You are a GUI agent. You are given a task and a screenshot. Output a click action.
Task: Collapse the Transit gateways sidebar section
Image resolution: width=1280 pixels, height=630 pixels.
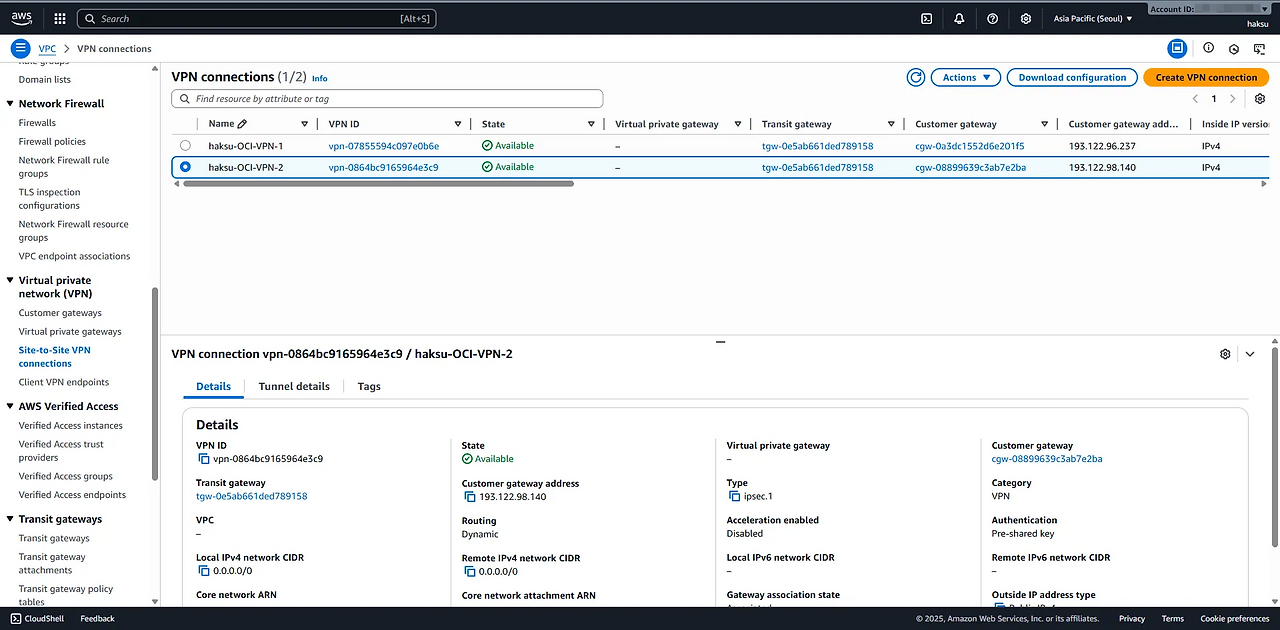pyautogui.click(x=10, y=519)
